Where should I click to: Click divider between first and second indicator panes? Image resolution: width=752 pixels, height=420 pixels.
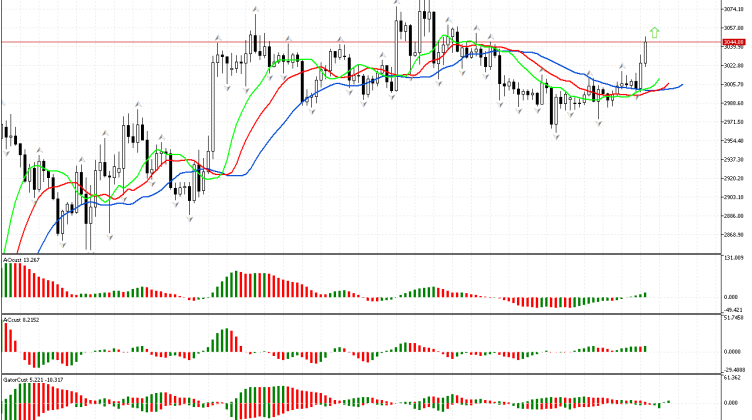click(360, 314)
